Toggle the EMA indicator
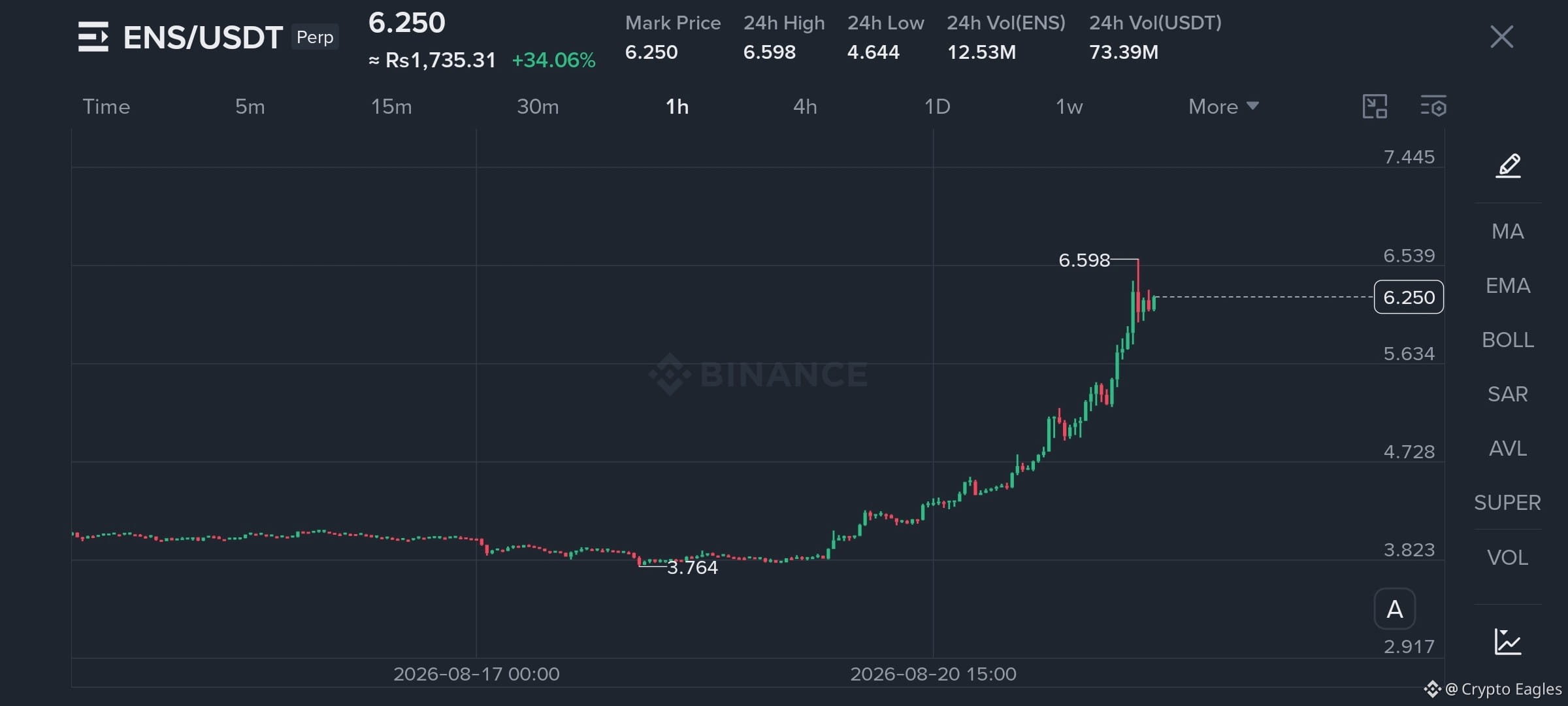 1508,285
